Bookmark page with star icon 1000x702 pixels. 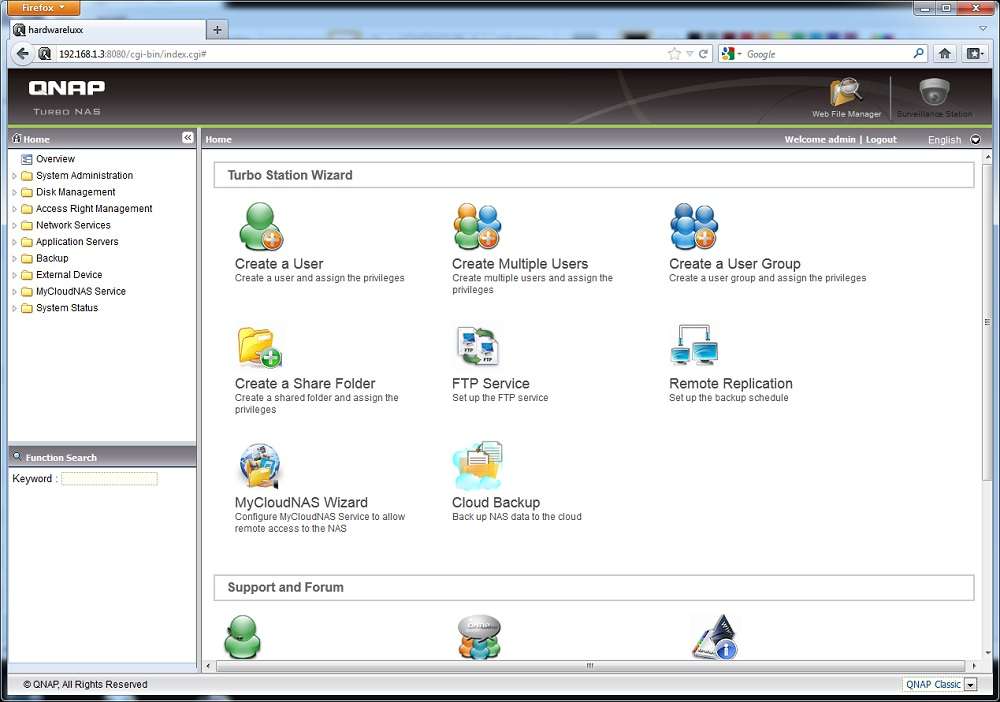click(x=674, y=54)
